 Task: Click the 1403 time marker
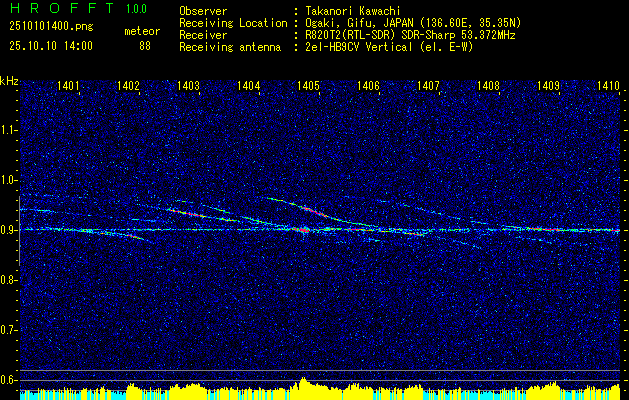click(x=189, y=85)
